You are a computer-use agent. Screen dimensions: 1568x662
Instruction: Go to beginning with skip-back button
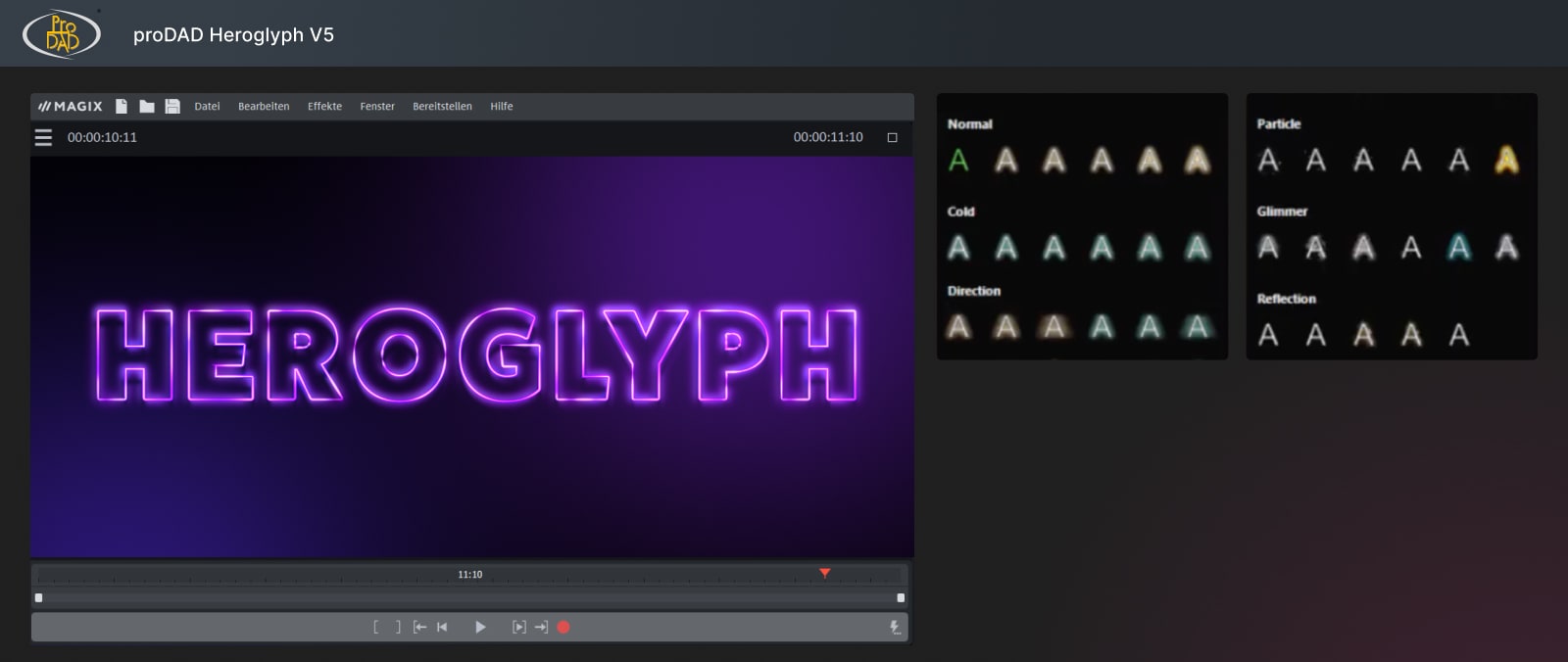click(442, 627)
